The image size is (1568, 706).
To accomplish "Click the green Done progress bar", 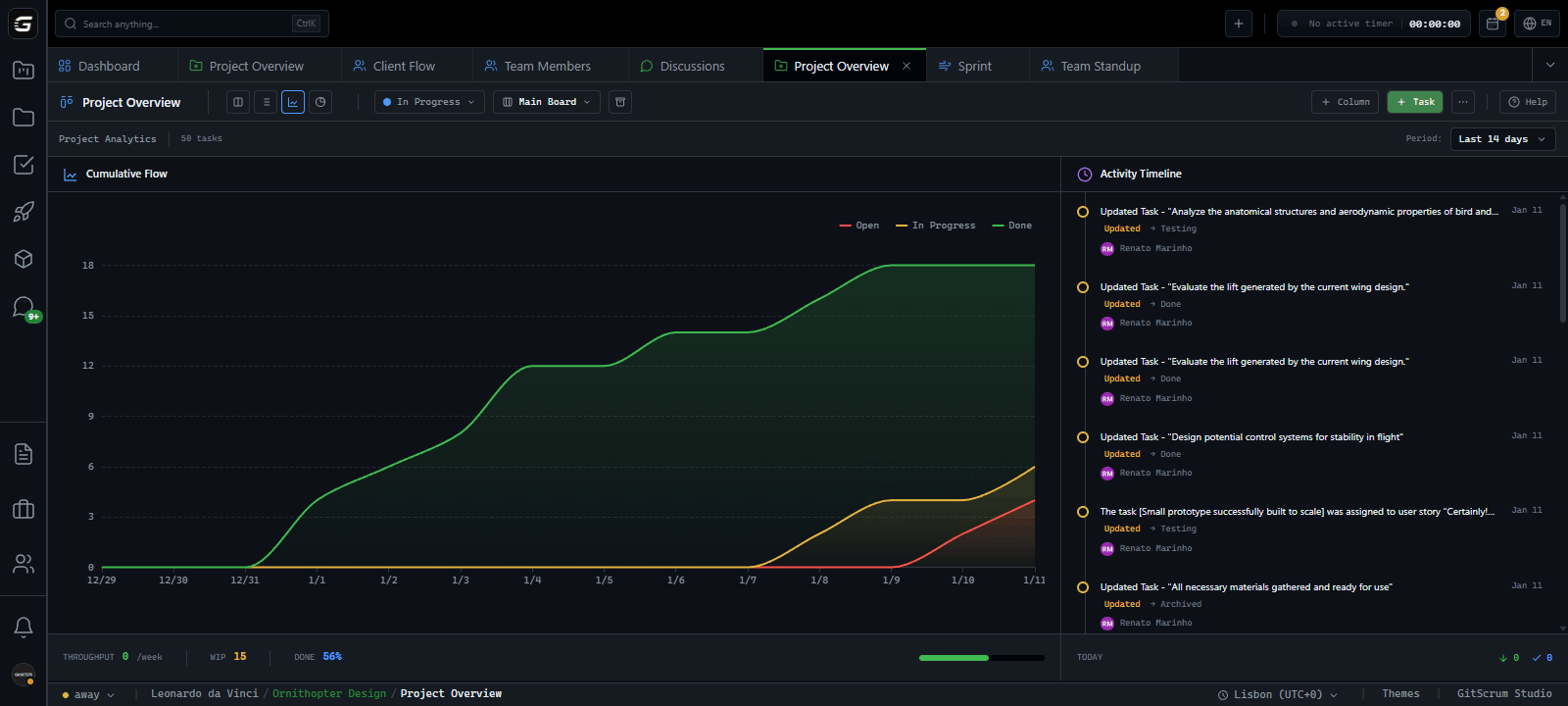I will pos(954,658).
